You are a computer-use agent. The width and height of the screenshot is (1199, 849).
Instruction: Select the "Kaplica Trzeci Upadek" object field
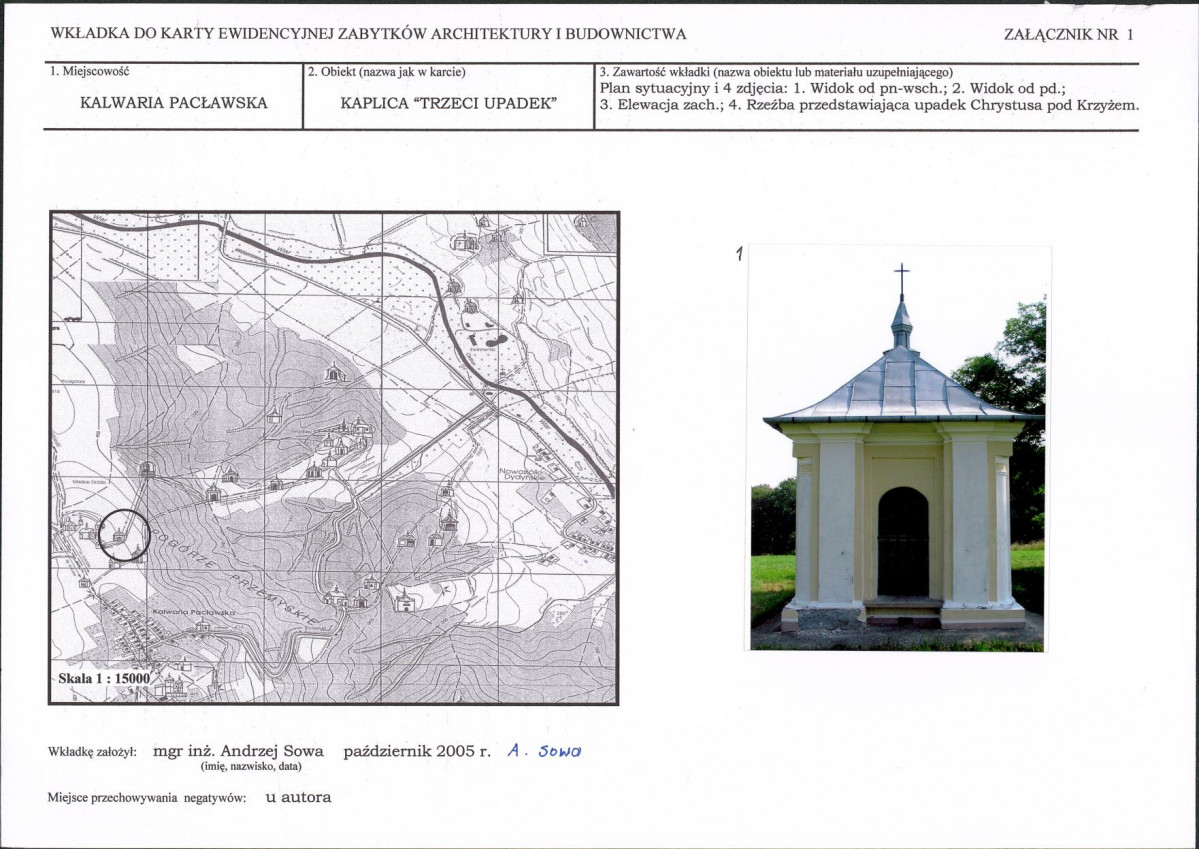[x=448, y=103]
